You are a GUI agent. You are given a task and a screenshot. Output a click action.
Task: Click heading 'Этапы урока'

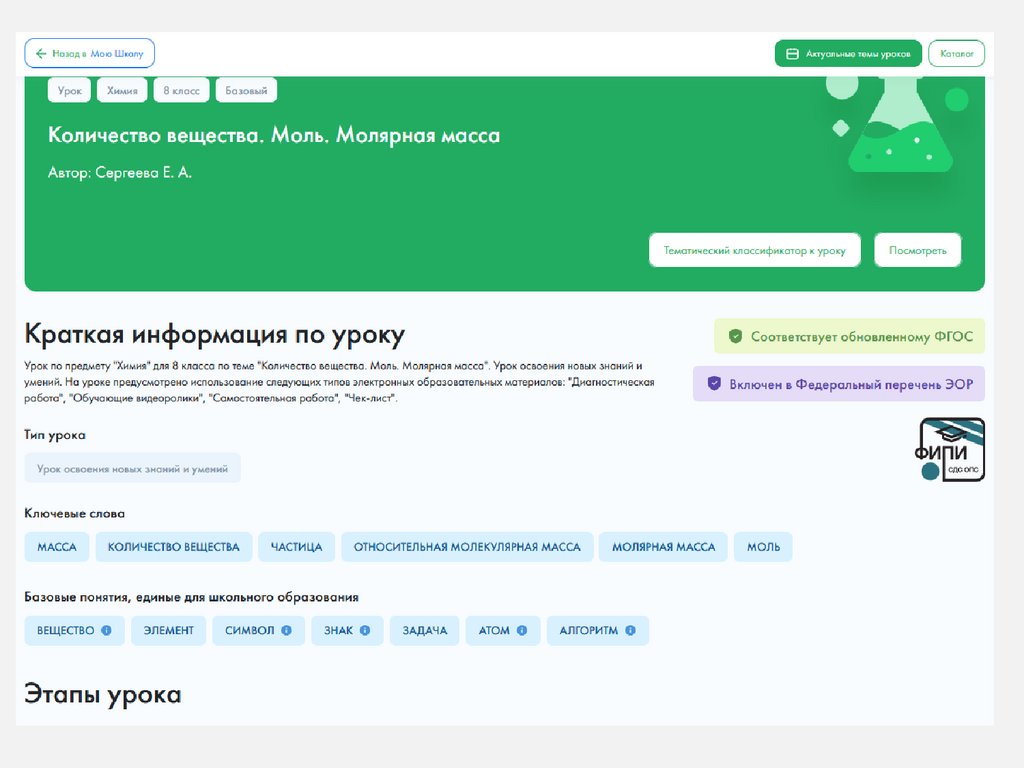103,694
